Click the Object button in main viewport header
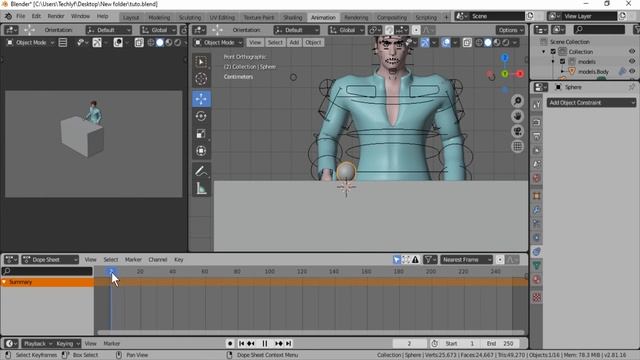Screen dimensions: 640x360 point(313,42)
